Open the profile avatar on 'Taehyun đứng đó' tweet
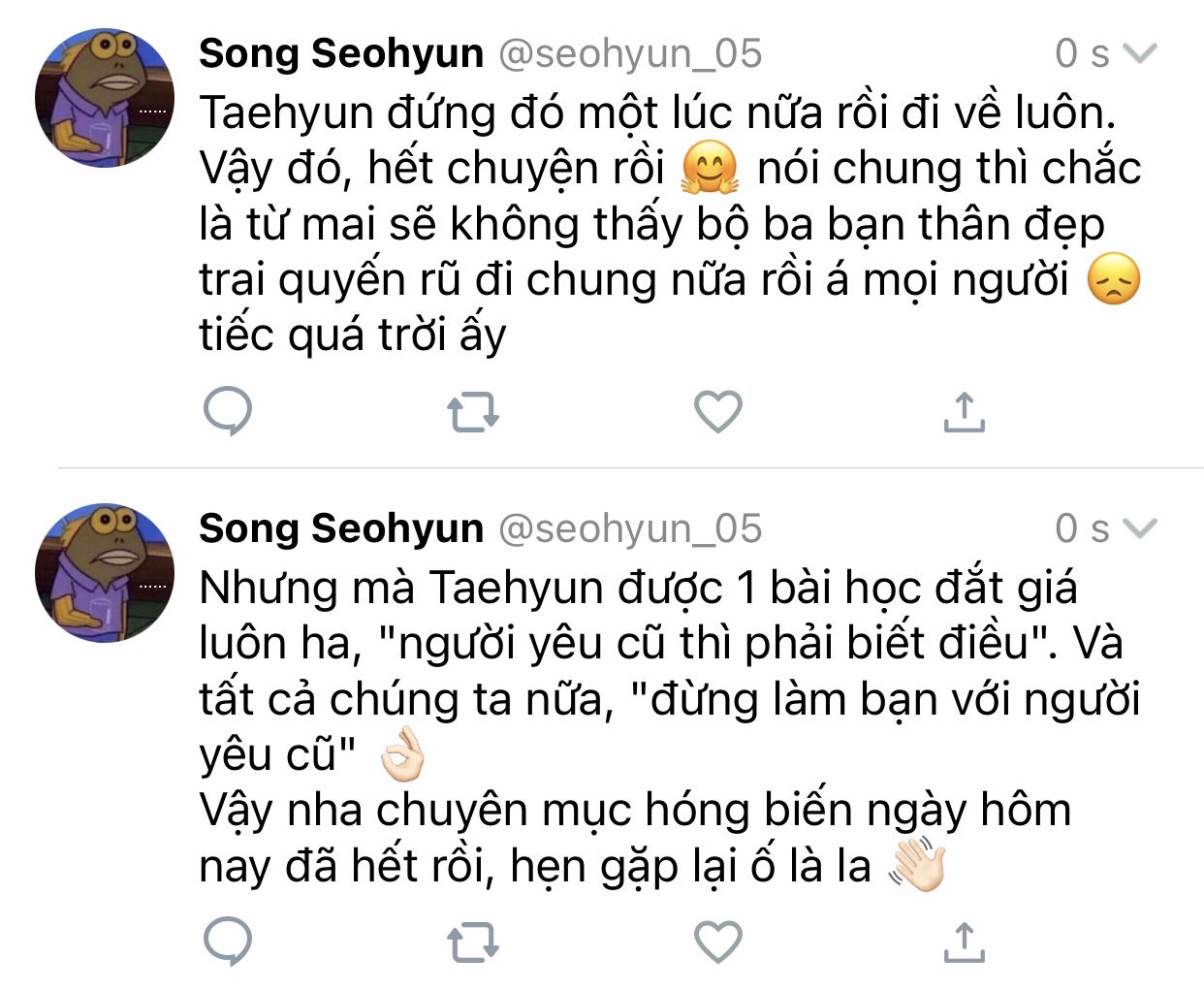 105,98
